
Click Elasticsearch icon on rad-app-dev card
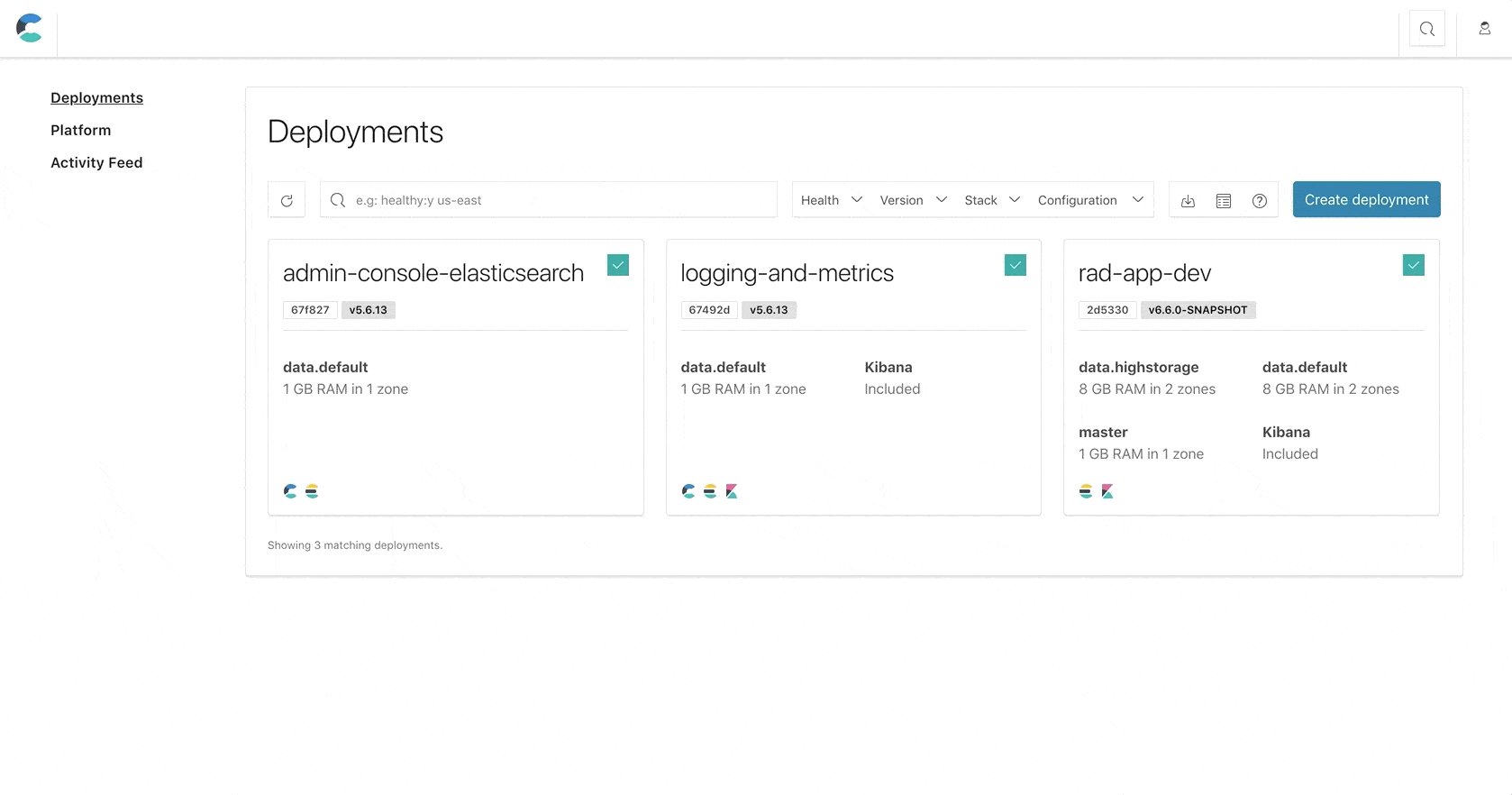coord(1086,491)
